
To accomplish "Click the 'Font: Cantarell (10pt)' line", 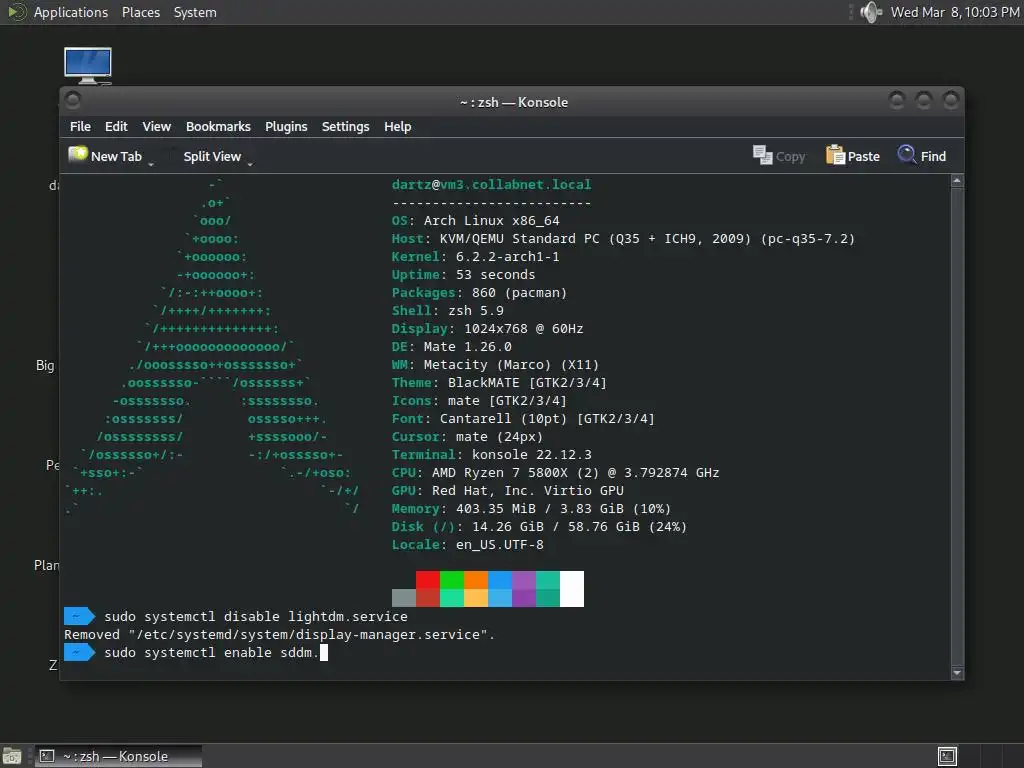I will [523, 419].
